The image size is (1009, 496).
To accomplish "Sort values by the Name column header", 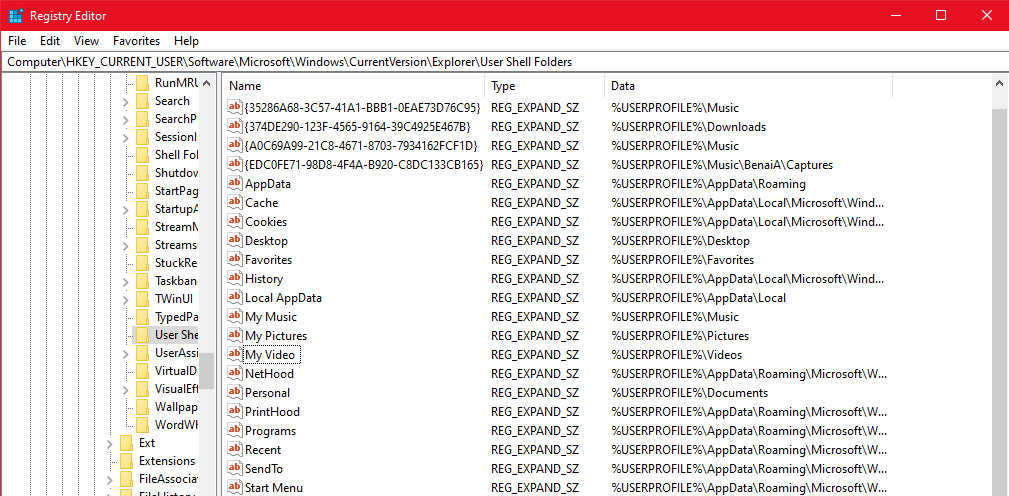I will (353, 86).
